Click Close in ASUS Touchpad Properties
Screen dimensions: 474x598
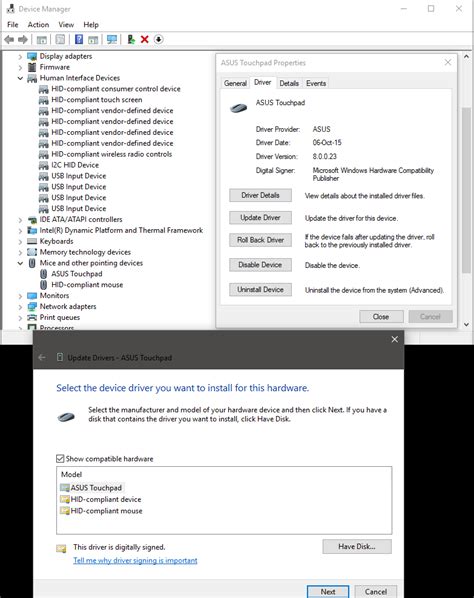pyautogui.click(x=381, y=317)
